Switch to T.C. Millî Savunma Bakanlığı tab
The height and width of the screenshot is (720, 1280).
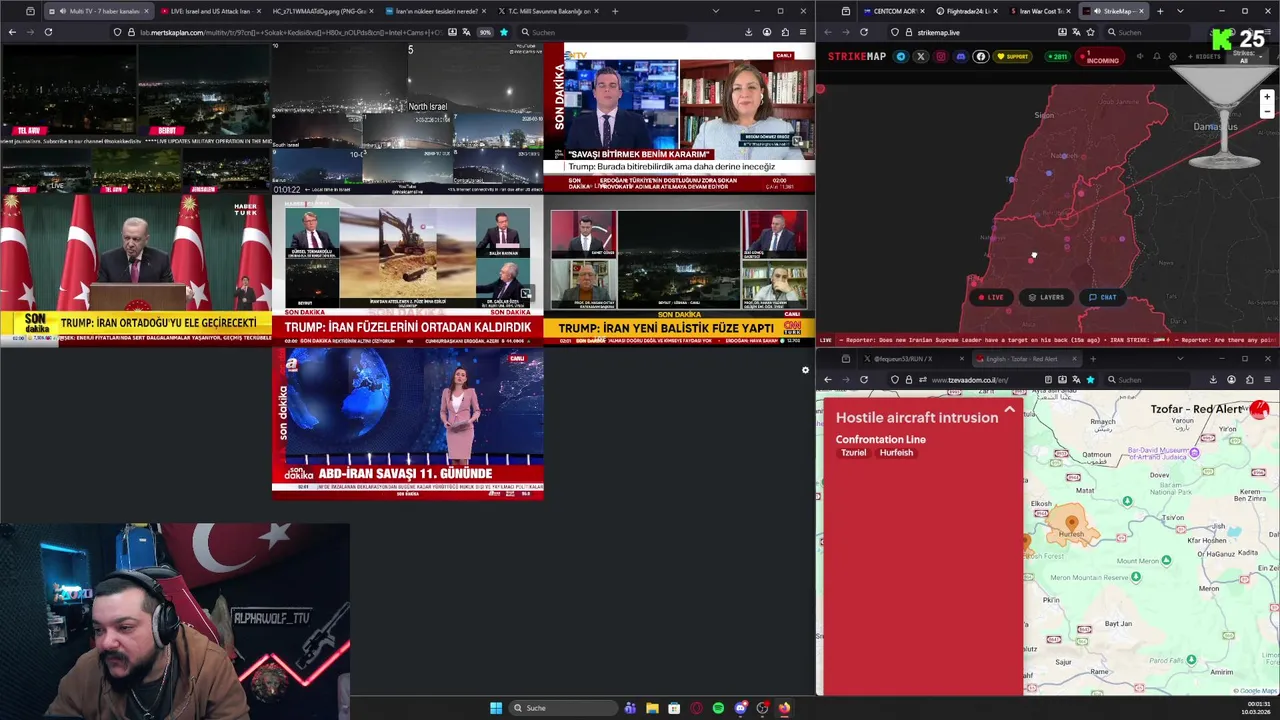(x=548, y=11)
